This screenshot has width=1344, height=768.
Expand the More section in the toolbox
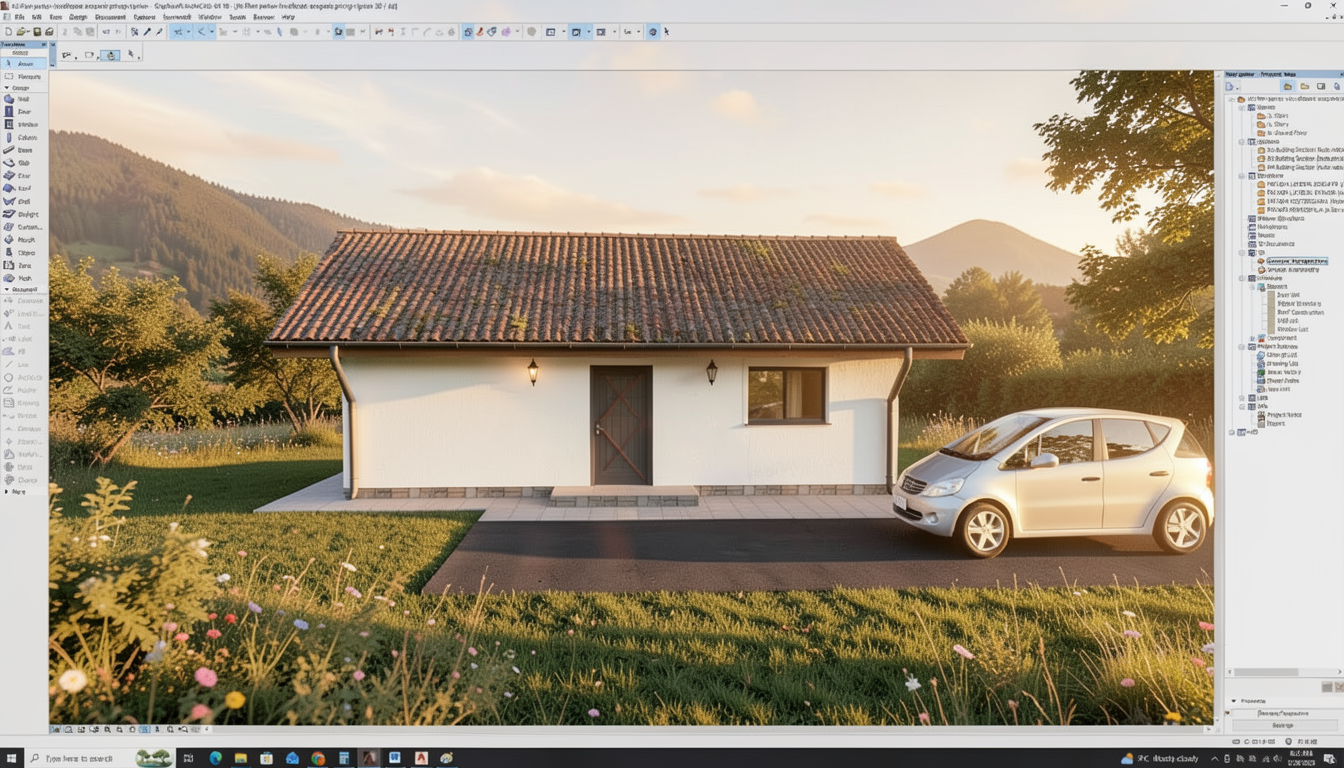tap(8, 492)
